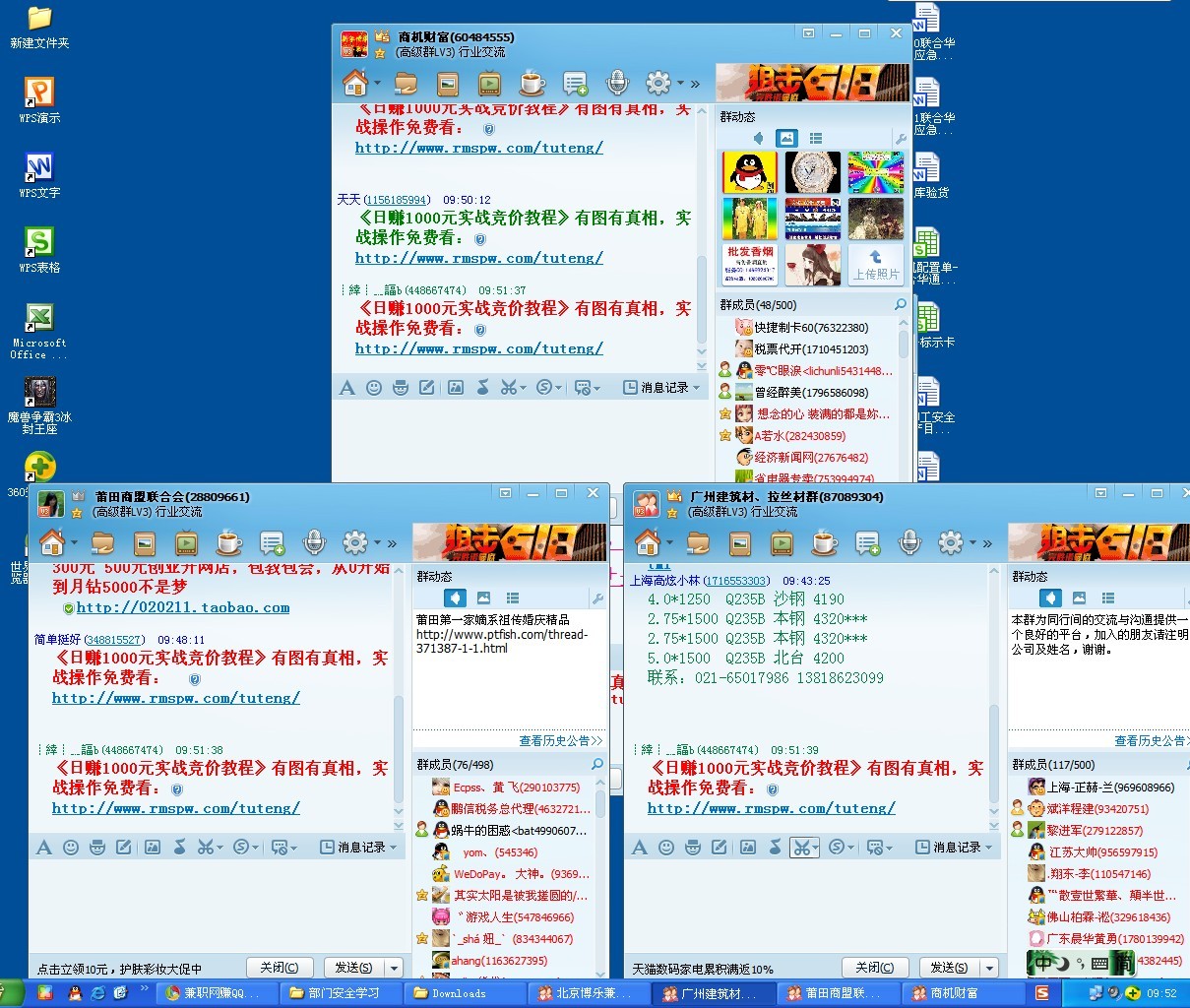This screenshot has height=1008, width=1190.
Task: Click the send image icon in chat toolbar
Action: pos(454,387)
